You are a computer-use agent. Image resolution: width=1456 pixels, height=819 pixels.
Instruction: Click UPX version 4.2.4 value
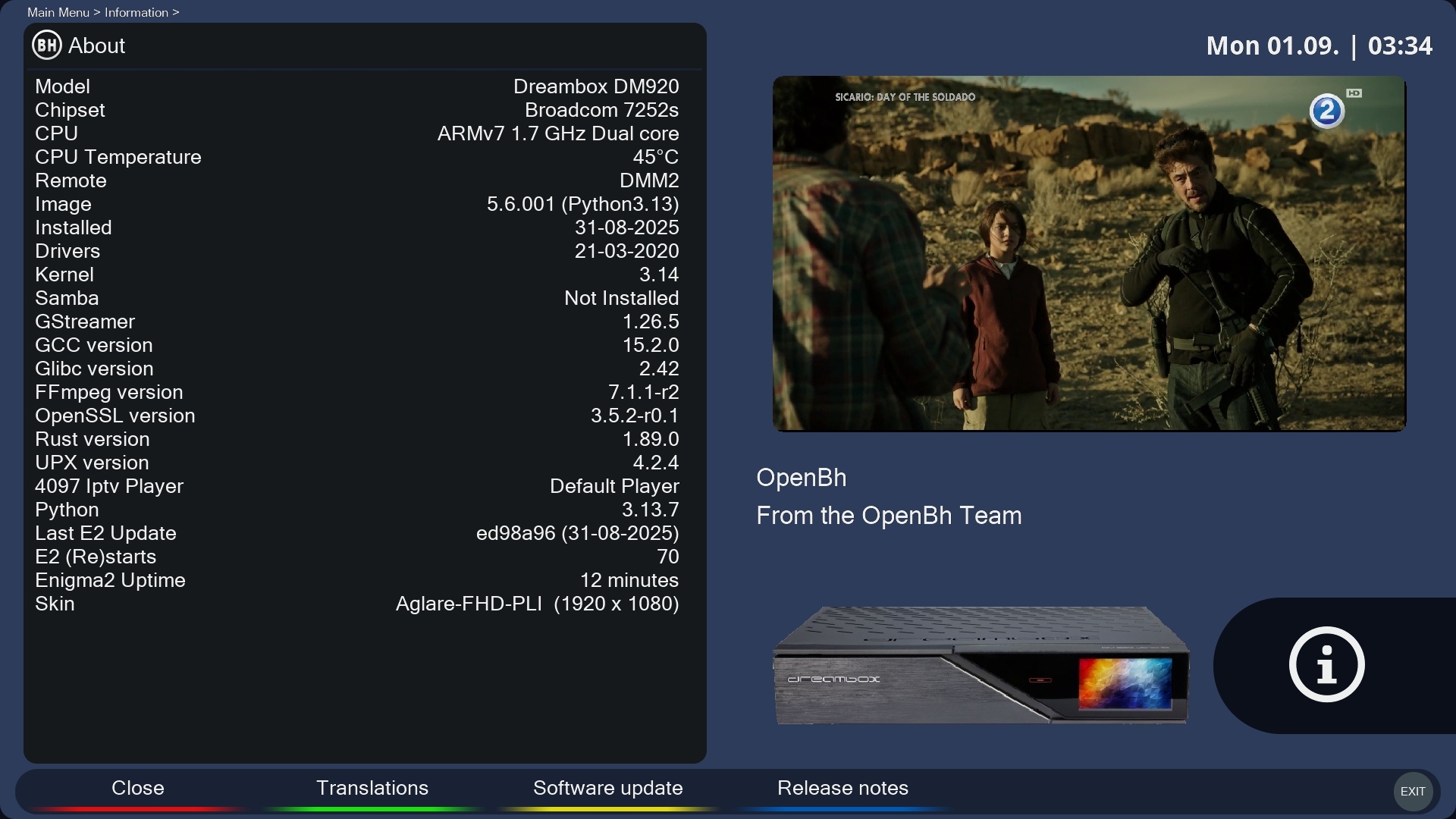656,463
